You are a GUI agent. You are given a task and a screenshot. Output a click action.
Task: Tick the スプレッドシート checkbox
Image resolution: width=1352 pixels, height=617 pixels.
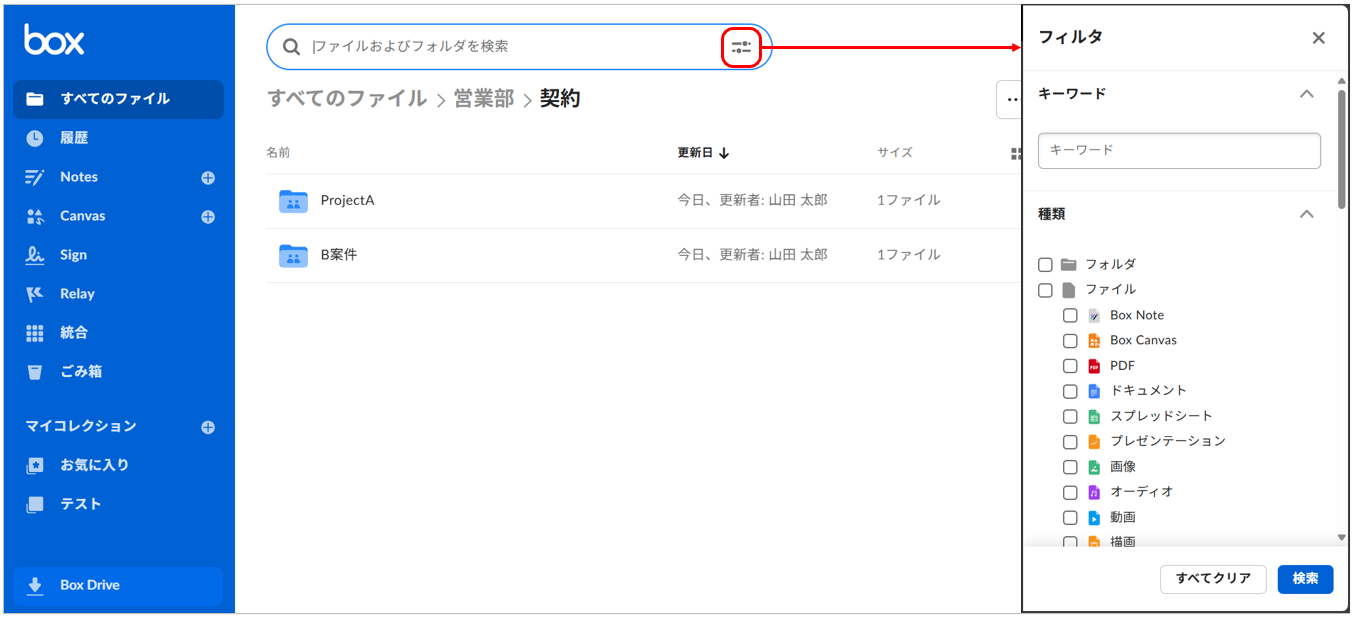[x=1070, y=417]
